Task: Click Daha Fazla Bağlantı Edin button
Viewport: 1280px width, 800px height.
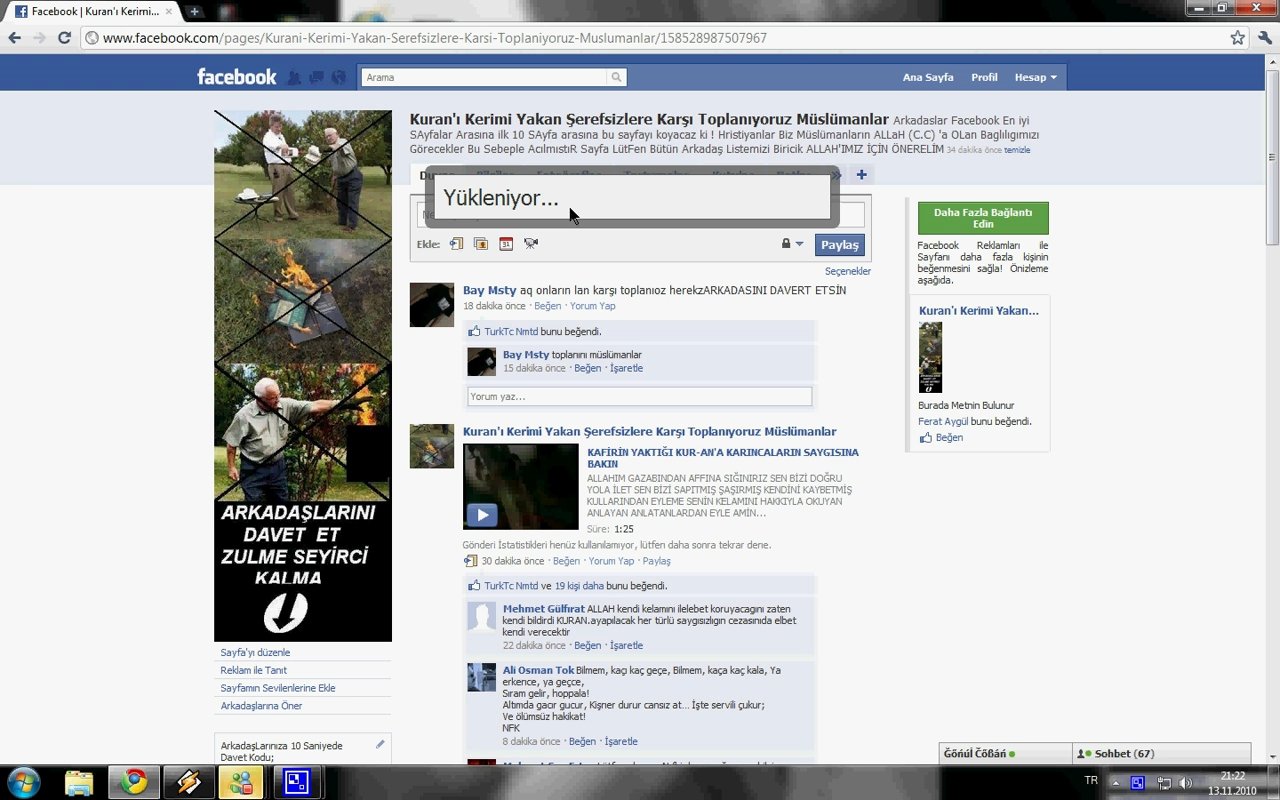Action: pyautogui.click(x=983, y=218)
